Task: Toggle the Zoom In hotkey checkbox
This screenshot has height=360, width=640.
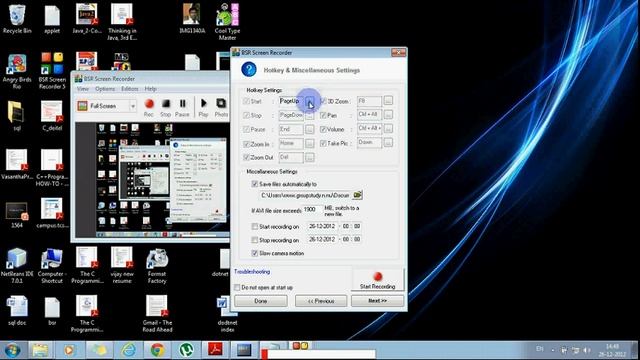Action: (x=246, y=144)
